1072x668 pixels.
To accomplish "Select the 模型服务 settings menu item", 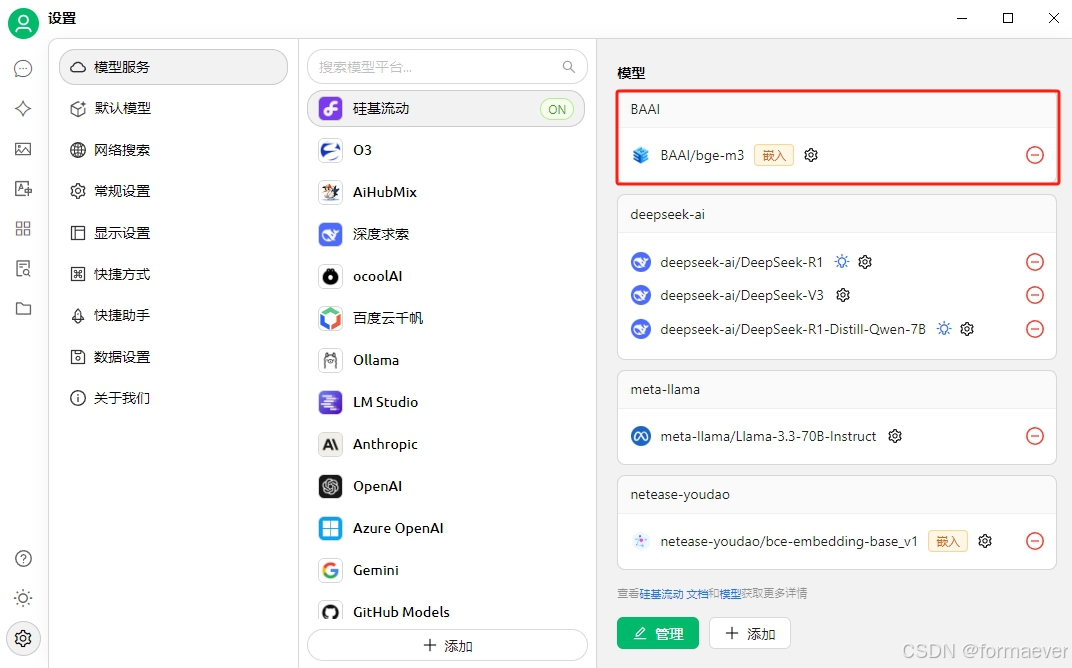I will [x=174, y=67].
